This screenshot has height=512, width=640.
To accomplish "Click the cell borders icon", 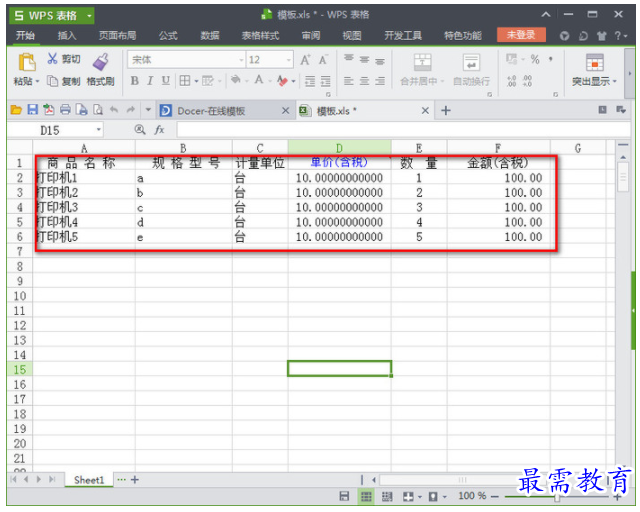I will (185, 81).
